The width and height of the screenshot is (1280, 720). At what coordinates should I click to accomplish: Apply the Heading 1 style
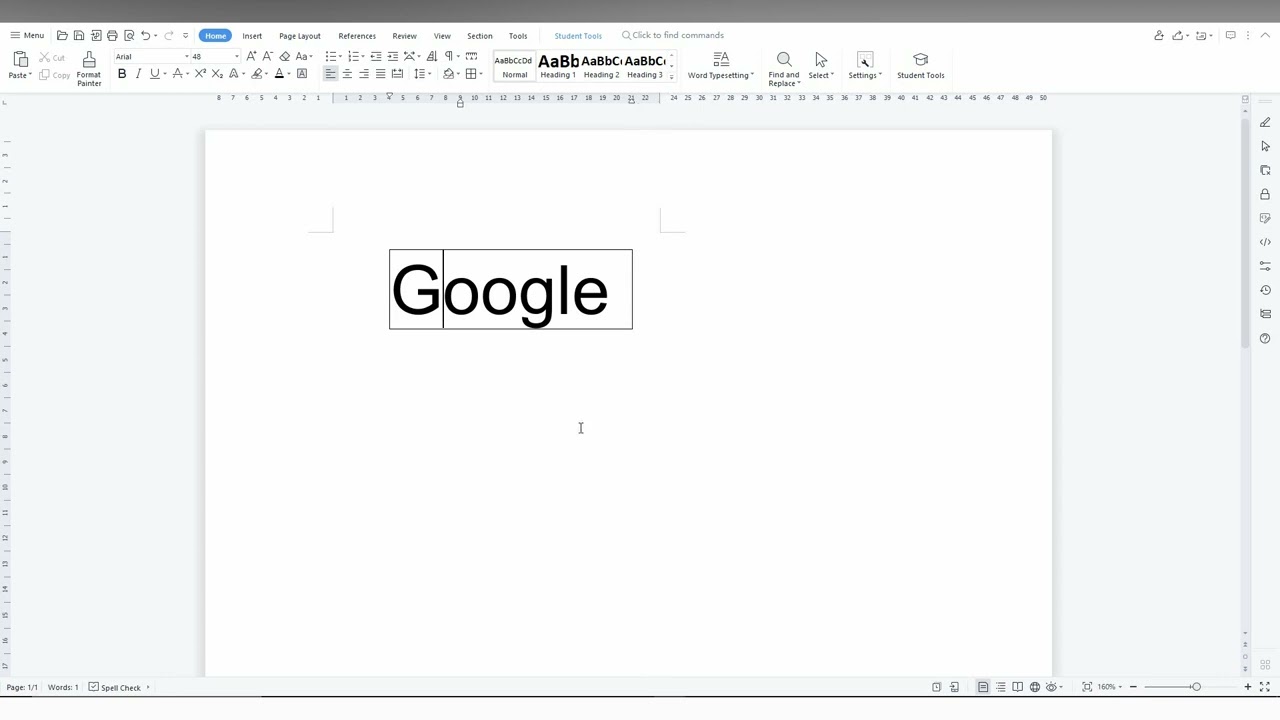(x=558, y=67)
